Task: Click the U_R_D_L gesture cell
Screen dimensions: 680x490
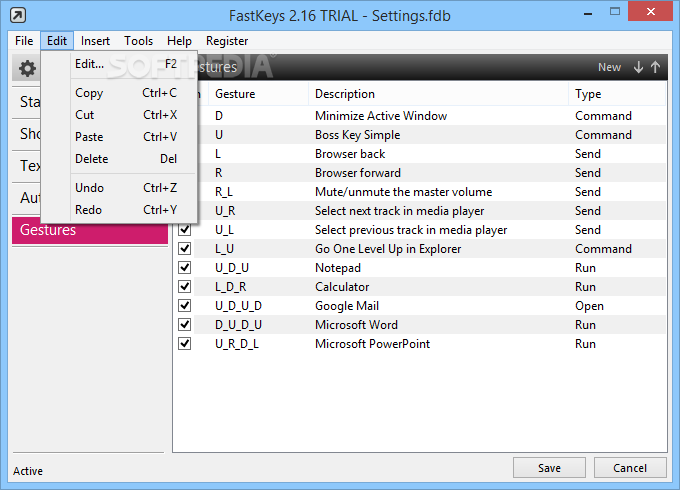Action: click(237, 344)
